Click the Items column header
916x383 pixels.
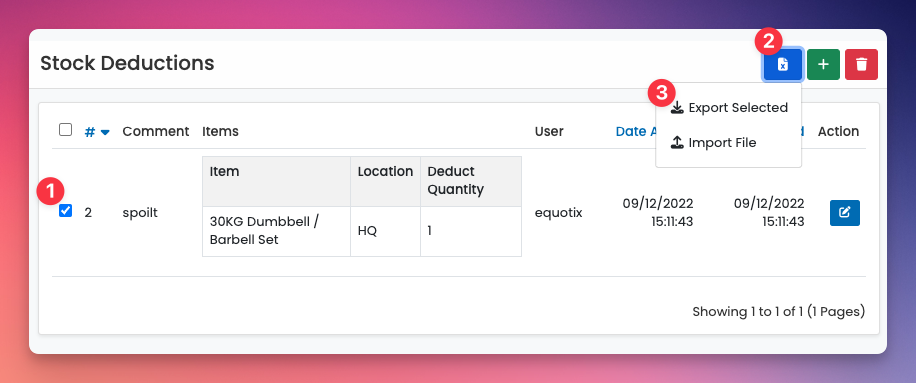(x=220, y=131)
